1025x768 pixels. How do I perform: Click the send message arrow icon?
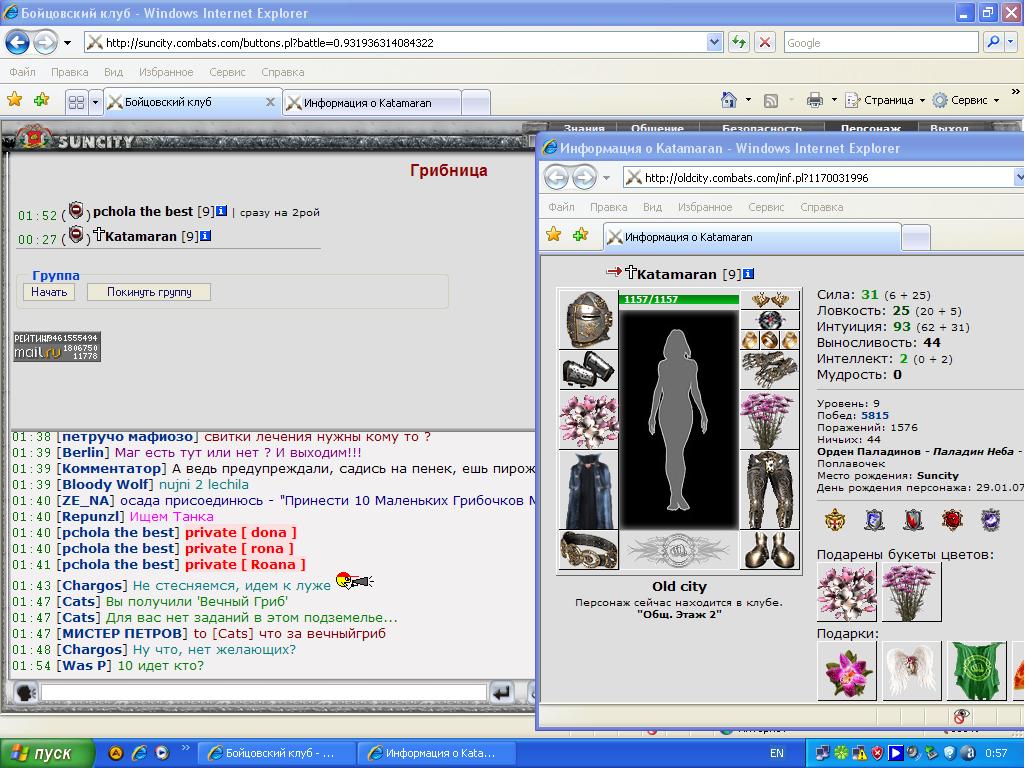pyautogui.click(x=502, y=692)
